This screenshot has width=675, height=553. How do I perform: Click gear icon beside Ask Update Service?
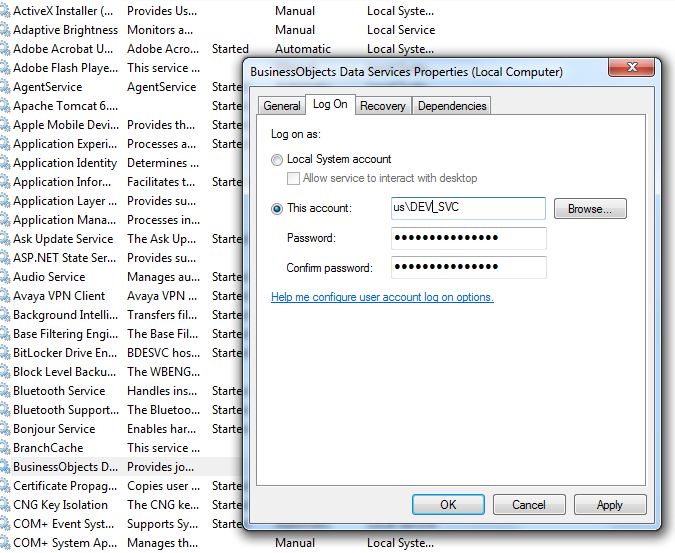tap(5, 239)
